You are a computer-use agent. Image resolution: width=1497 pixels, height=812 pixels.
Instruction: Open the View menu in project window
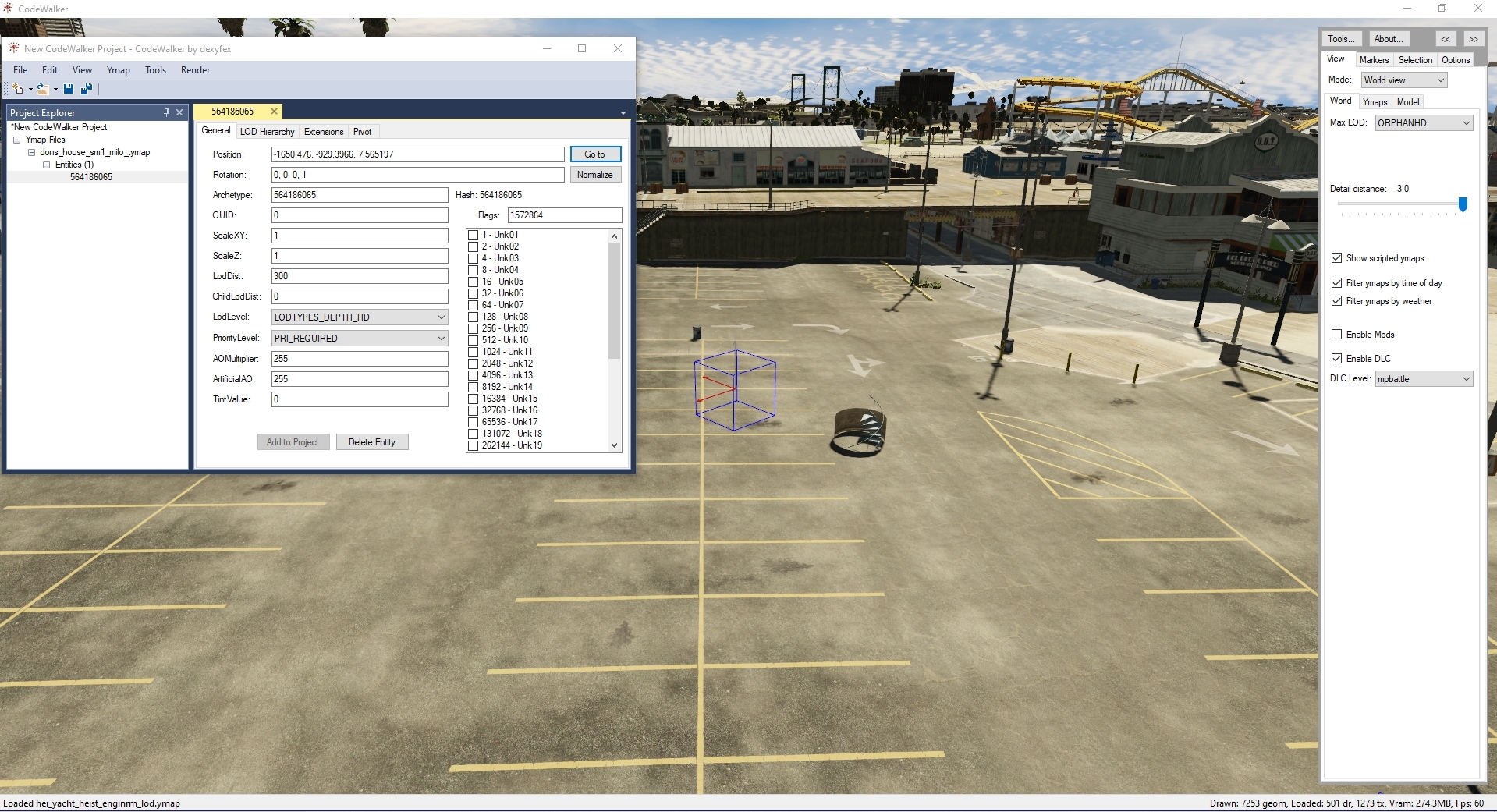coord(82,70)
